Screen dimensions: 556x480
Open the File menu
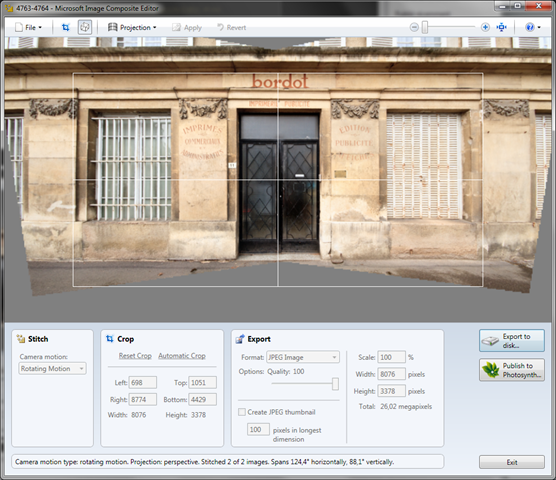28,27
